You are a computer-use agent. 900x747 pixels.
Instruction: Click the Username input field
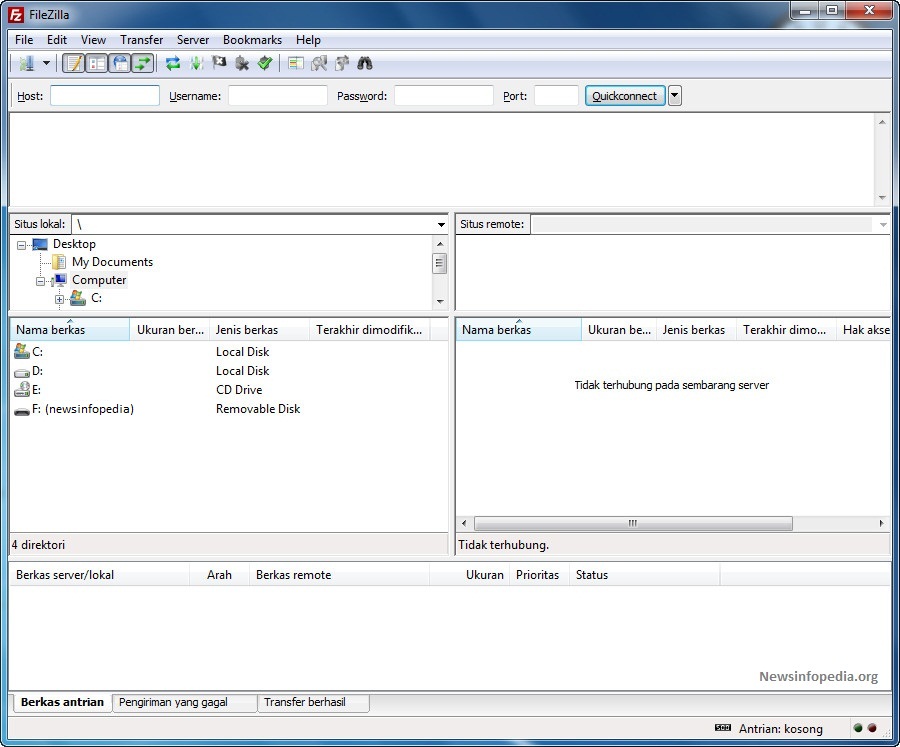pos(278,96)
